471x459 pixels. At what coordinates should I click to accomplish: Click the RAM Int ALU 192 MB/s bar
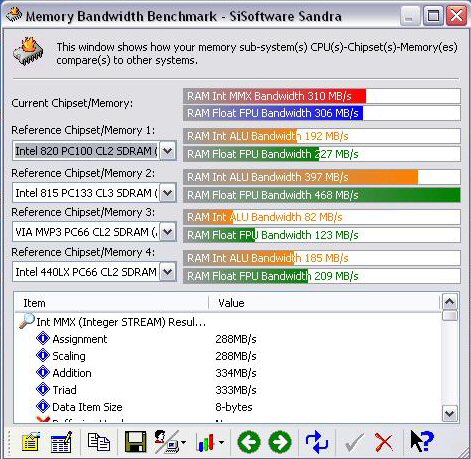click(x=322, y=136)
